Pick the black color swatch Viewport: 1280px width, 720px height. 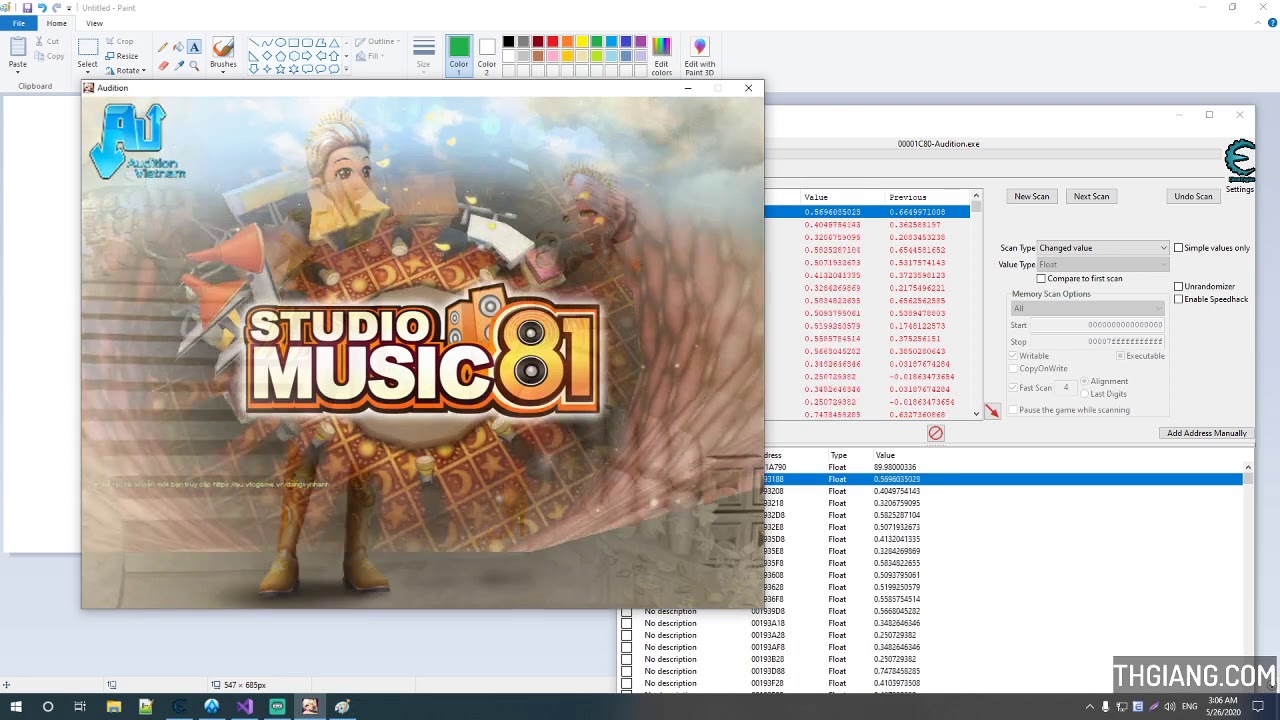coord(508,42)
